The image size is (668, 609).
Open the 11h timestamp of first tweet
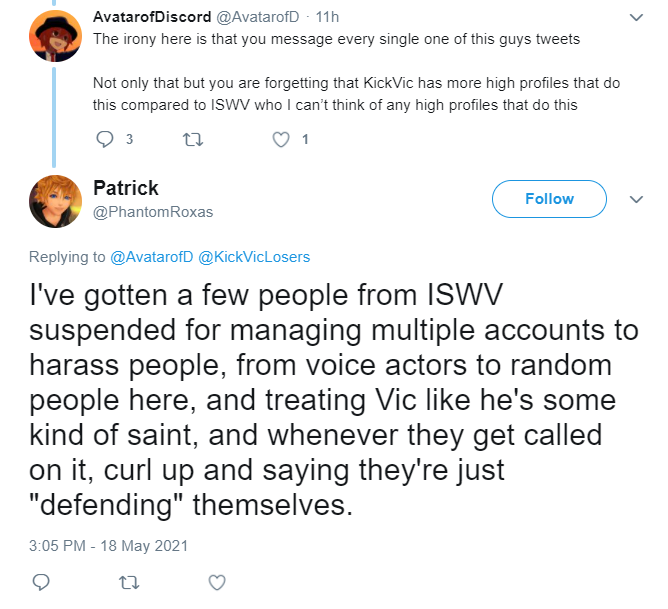(x=327, y=17)
